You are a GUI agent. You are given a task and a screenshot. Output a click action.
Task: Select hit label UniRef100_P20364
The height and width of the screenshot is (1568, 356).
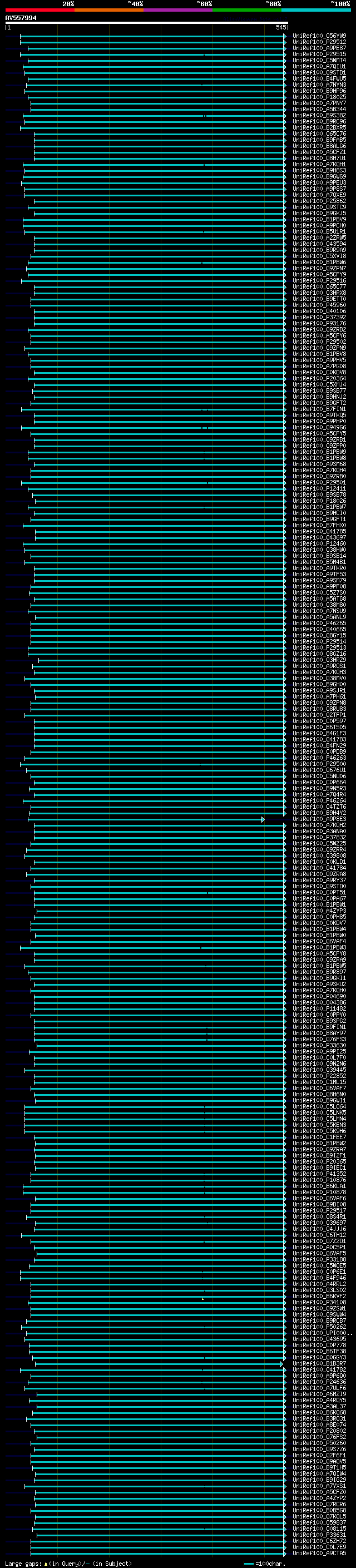pos(319,379)
